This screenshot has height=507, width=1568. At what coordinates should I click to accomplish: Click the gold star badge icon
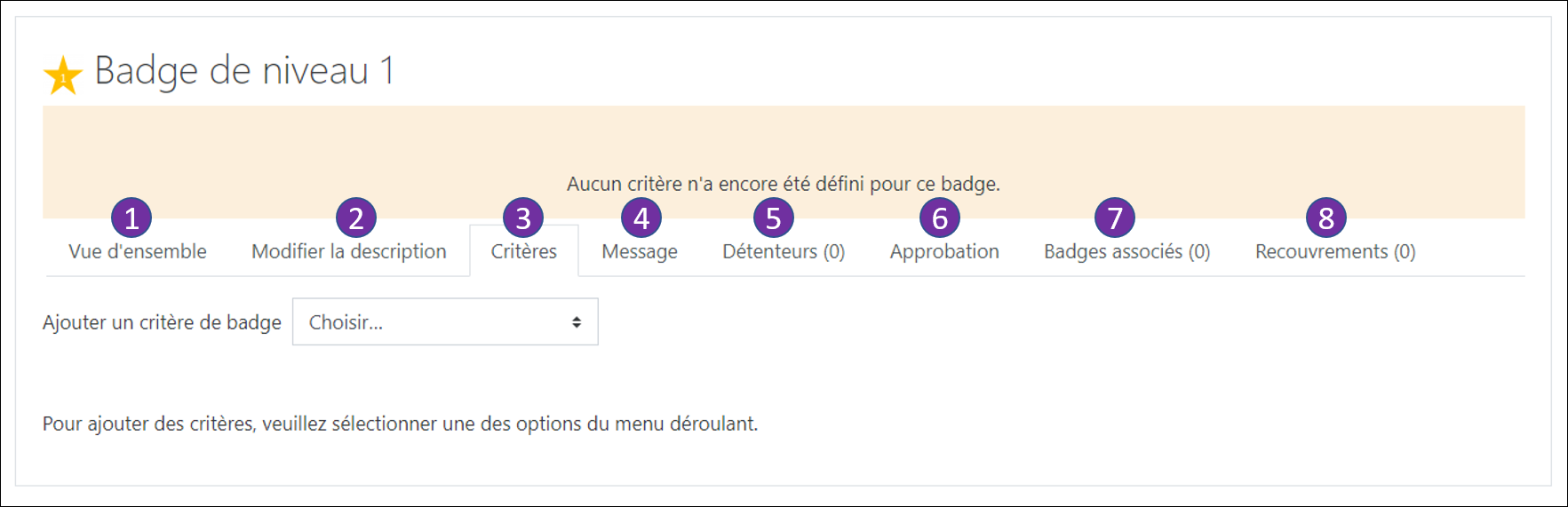[x=63, y=75]
